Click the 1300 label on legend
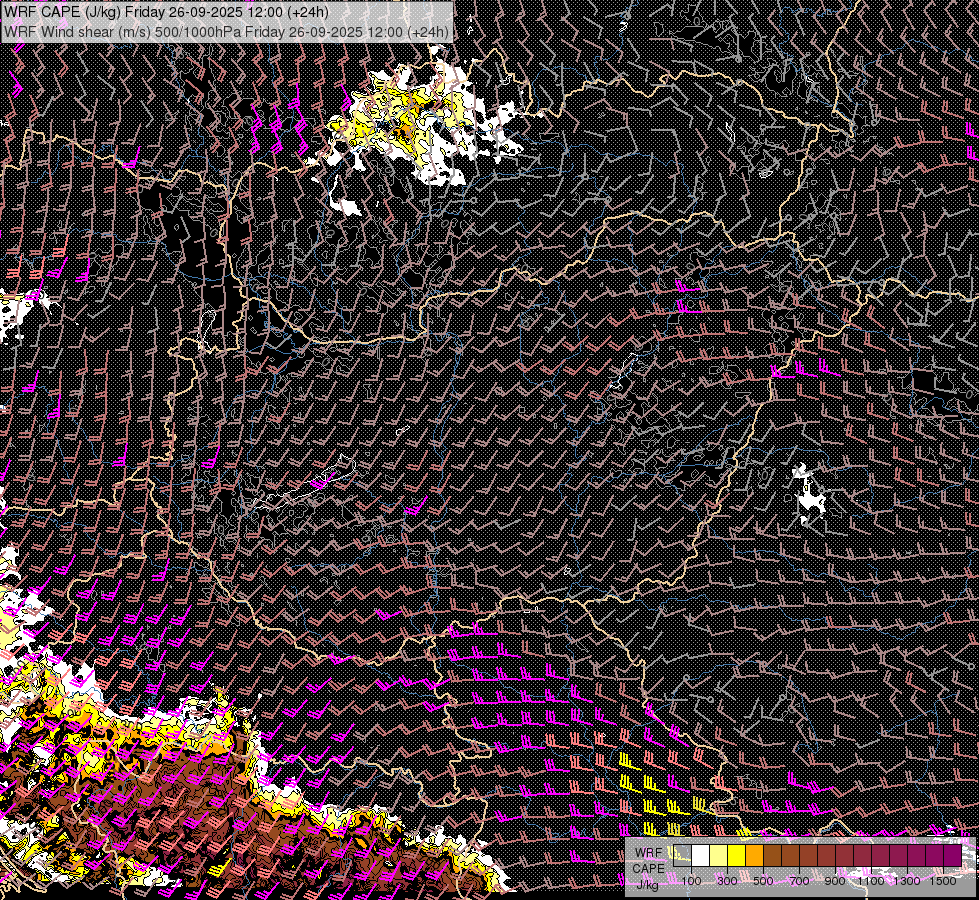 click(x=906, y=881)
